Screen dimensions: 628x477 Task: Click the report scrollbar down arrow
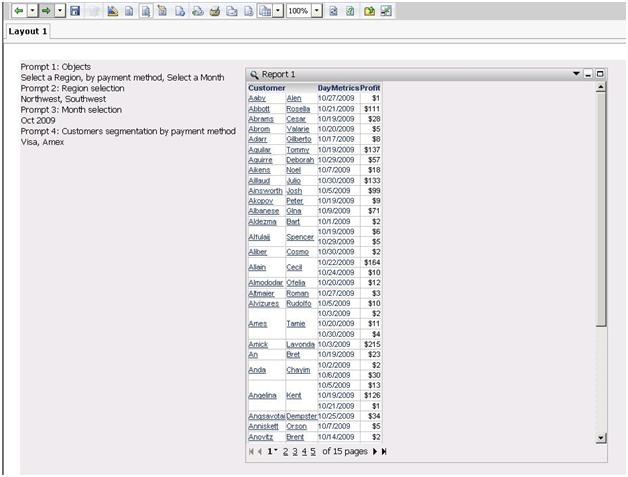(x=600, y=437)
